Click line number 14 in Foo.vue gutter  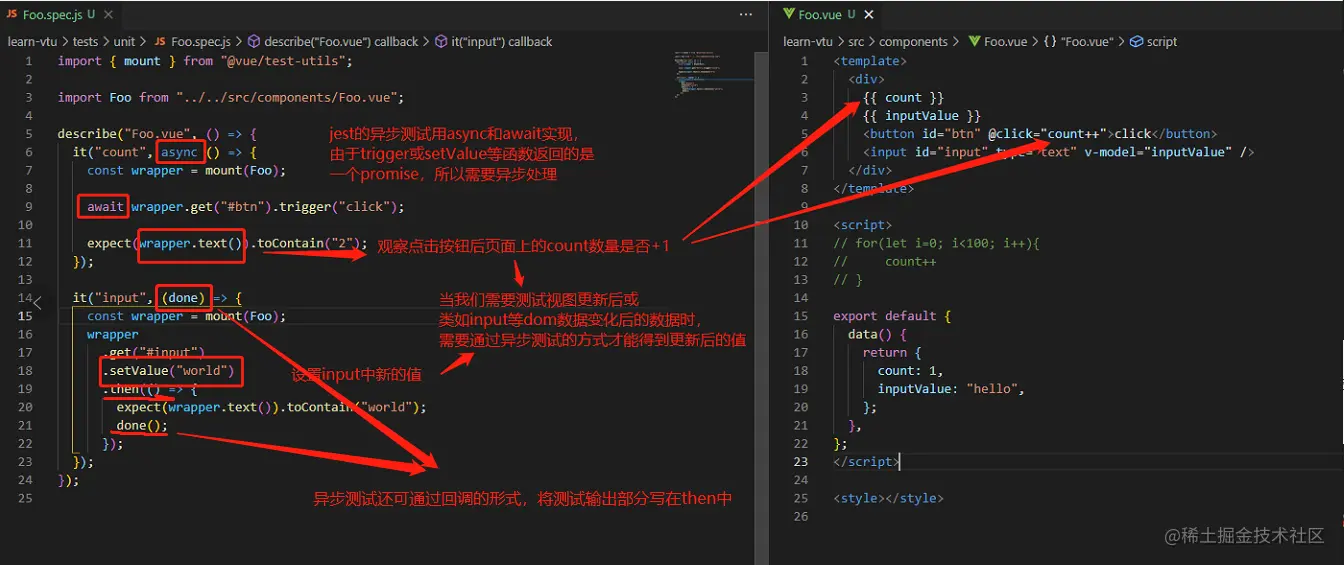(x=801, y=298)
